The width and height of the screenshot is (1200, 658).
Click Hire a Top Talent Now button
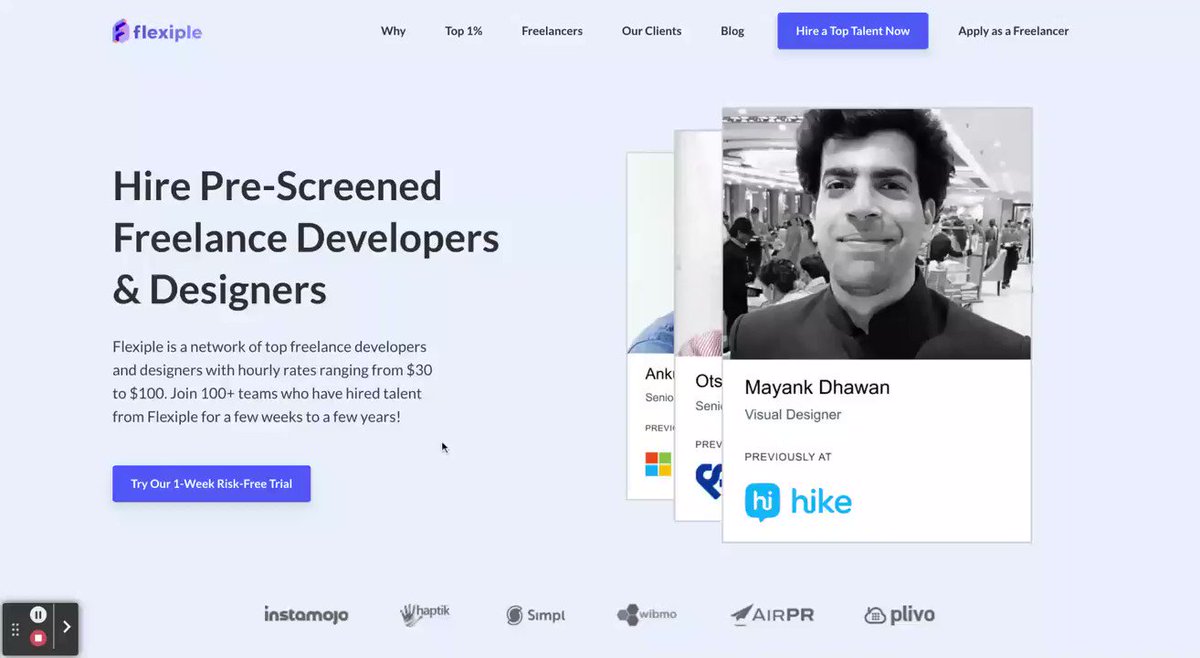click(x=853, y=31)
